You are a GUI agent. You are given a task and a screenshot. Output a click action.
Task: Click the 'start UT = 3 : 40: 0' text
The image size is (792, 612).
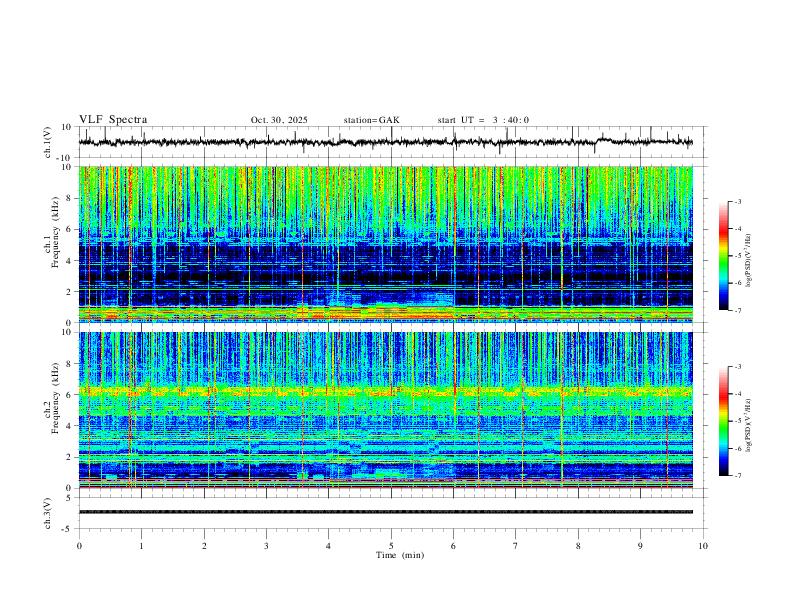(483, 120)
